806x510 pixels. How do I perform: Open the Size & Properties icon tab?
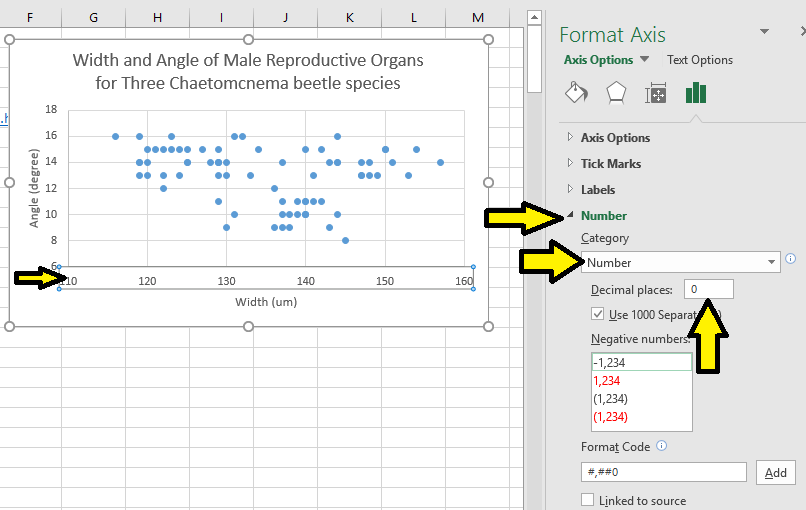tap(656, 94)
